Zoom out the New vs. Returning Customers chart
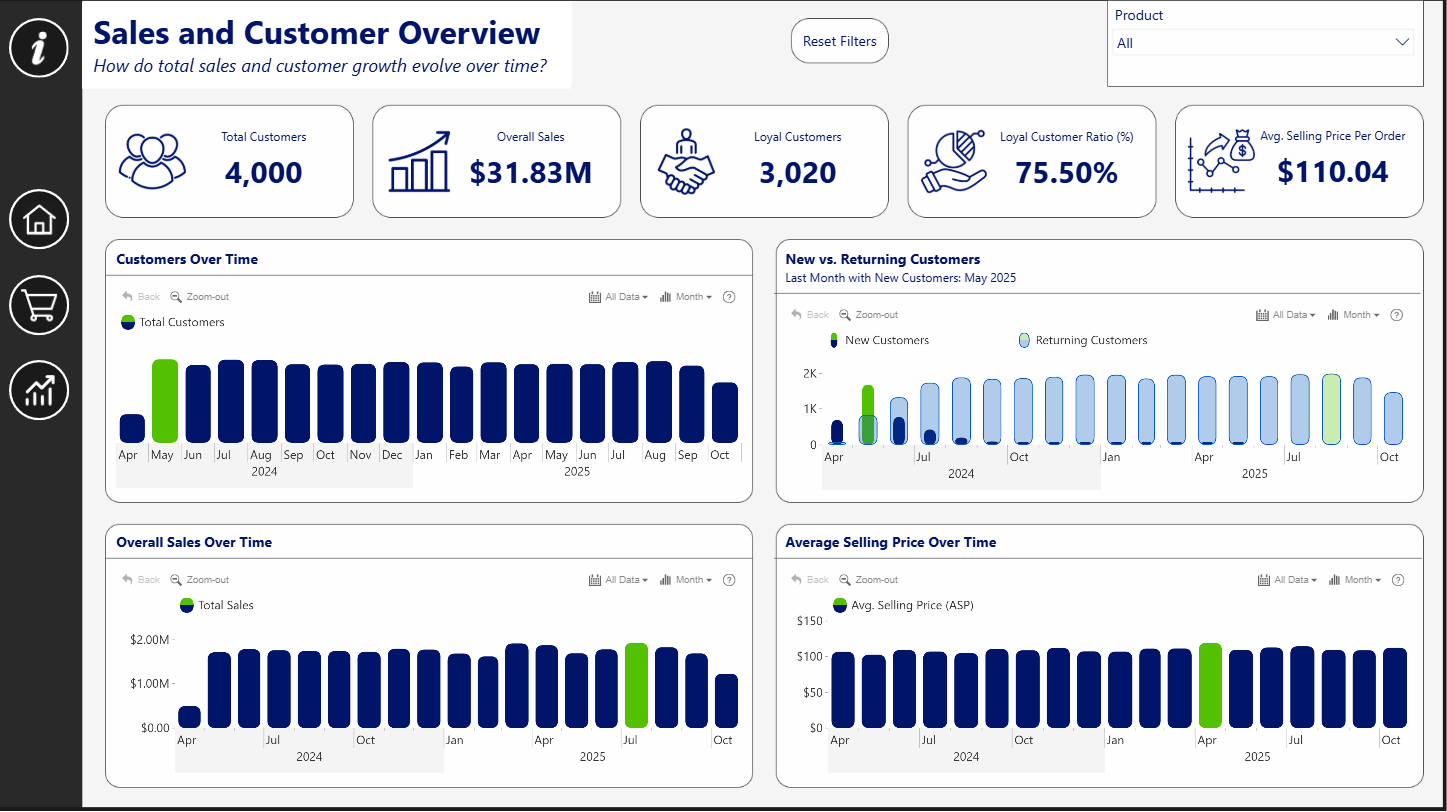The height and width of the screenshot is (812, 1447). click(x=868, y=315)
